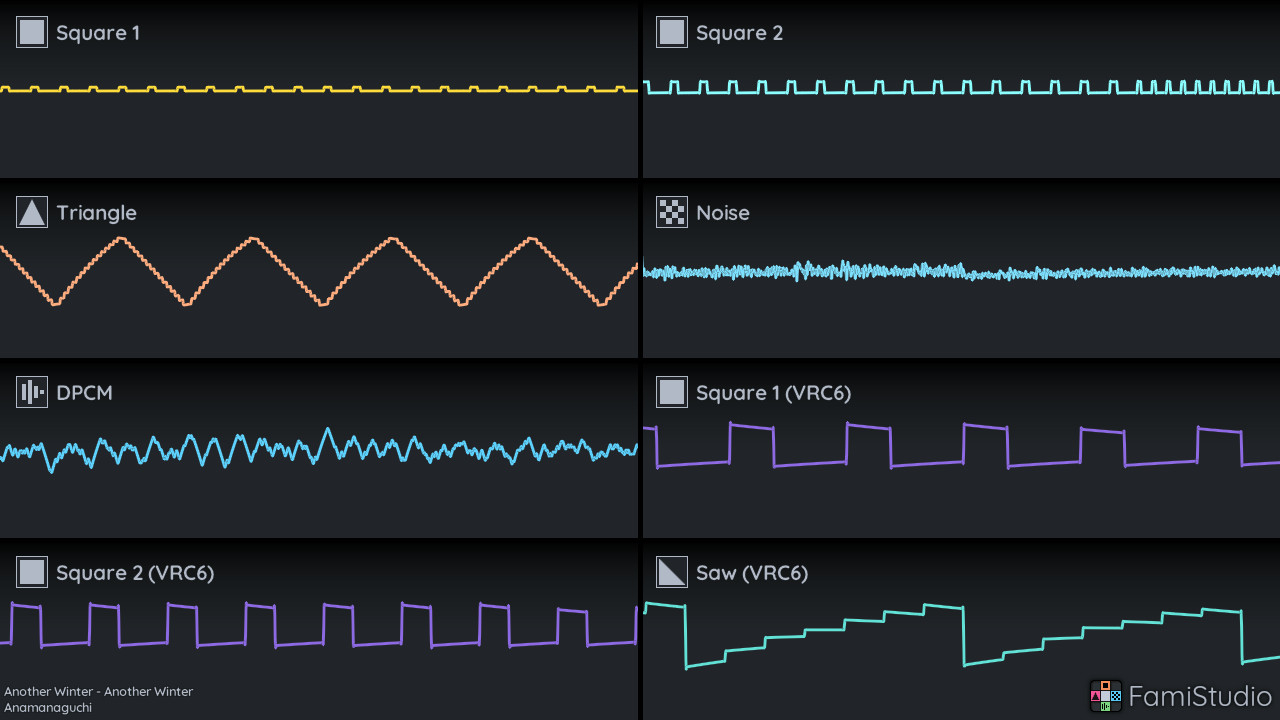Select the Triangle channel icon
The width and height of the screenshot is (1280, 720).
(32, 212)
